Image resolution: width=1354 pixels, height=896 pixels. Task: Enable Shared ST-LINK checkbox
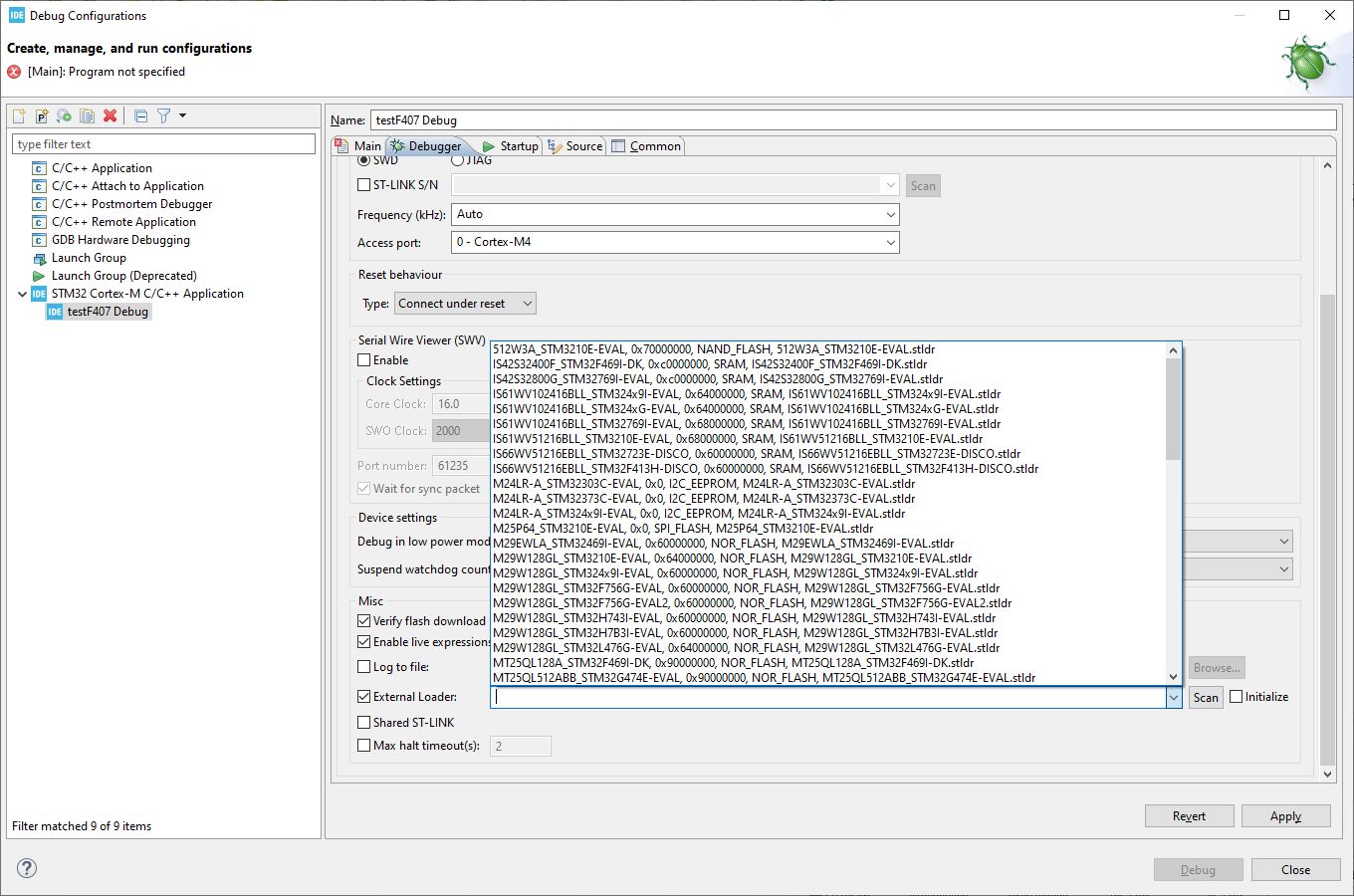(363, 723)
